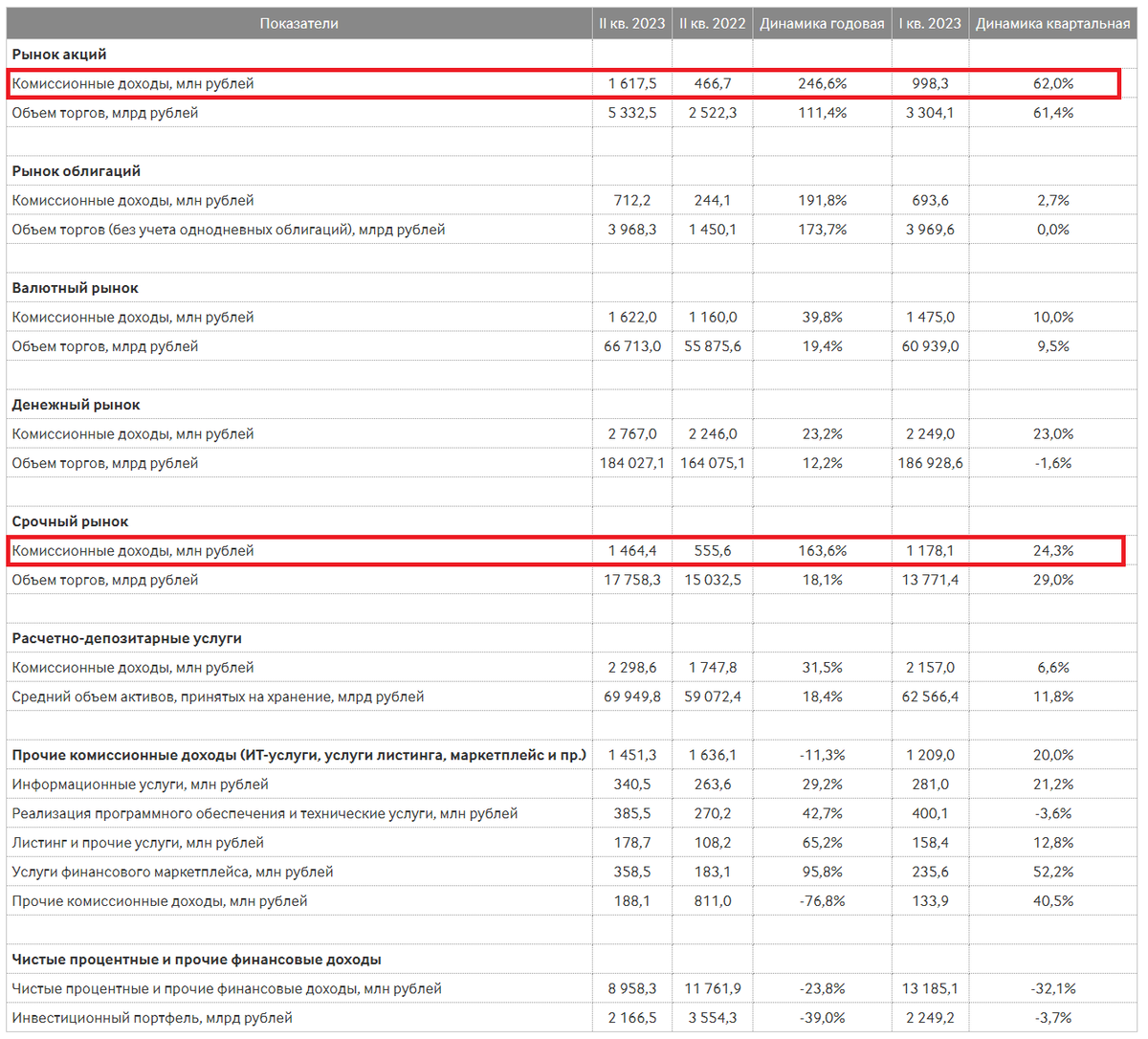Click the -11,3% annual change cell

[x=823, y=755]
